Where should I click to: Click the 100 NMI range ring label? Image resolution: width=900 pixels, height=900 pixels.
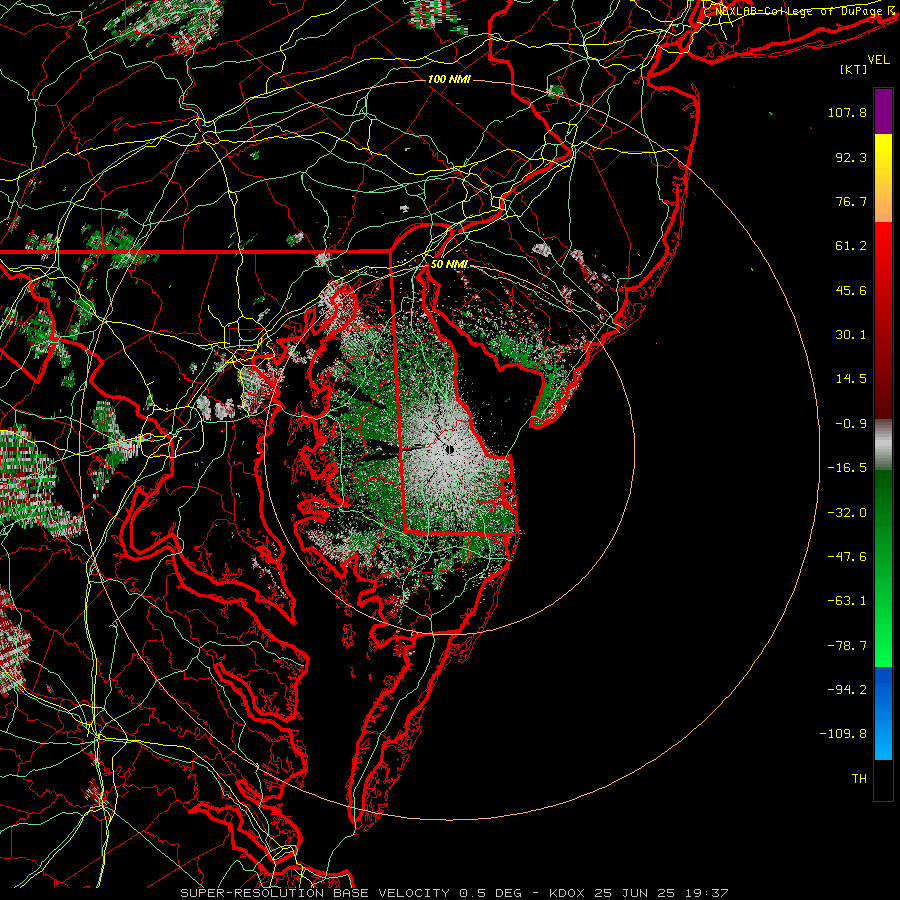click(449, 79)
